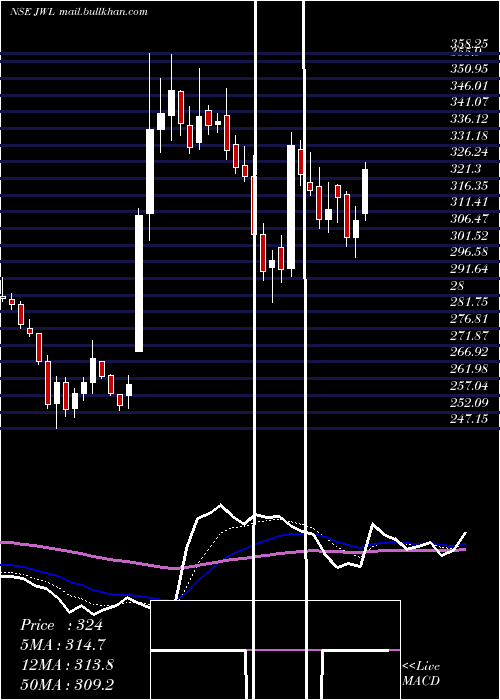Click the 281.75 price axis label
The image size is (500, 700).
(469, 302)
